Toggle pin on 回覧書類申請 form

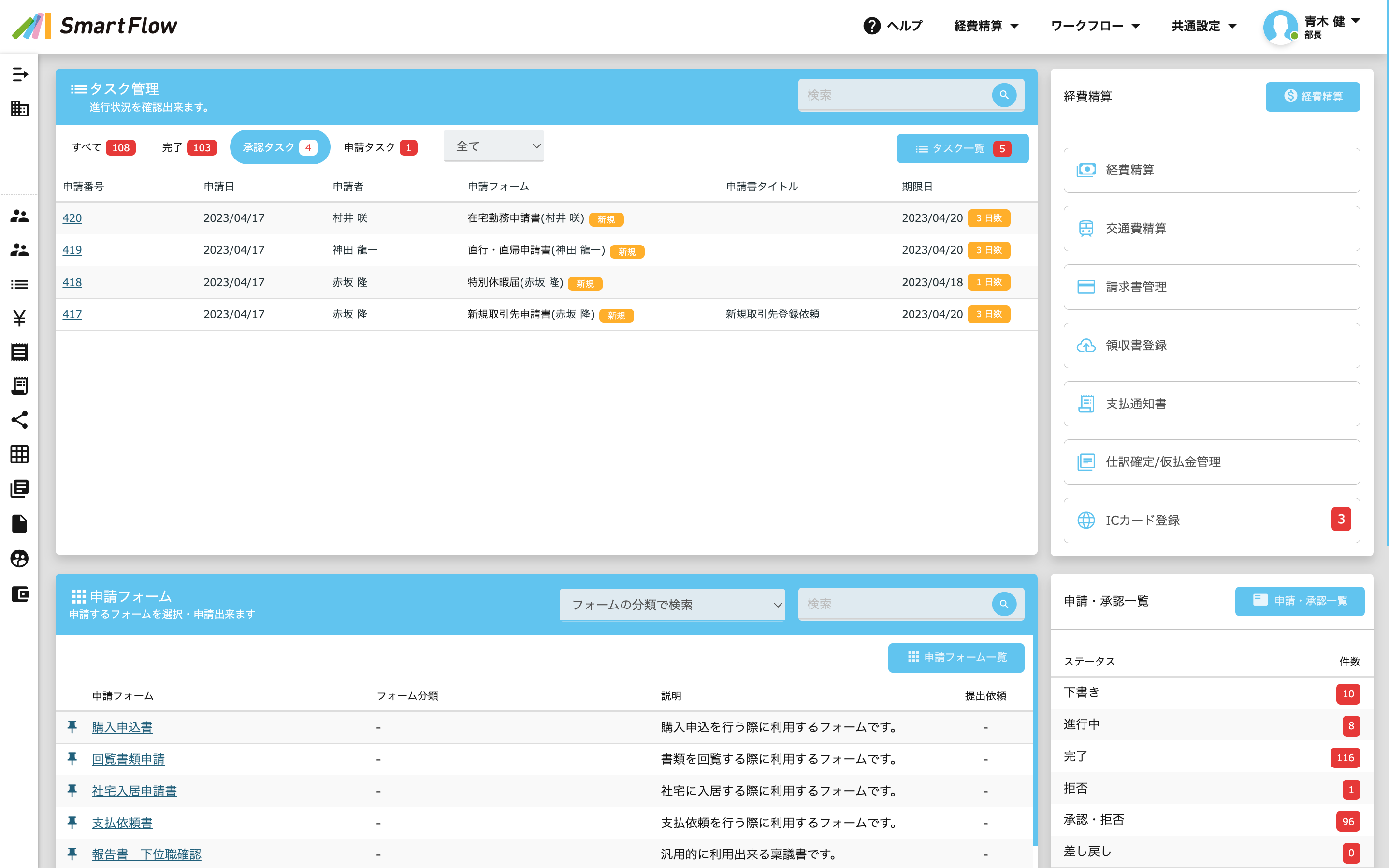(x=72, y=759)
